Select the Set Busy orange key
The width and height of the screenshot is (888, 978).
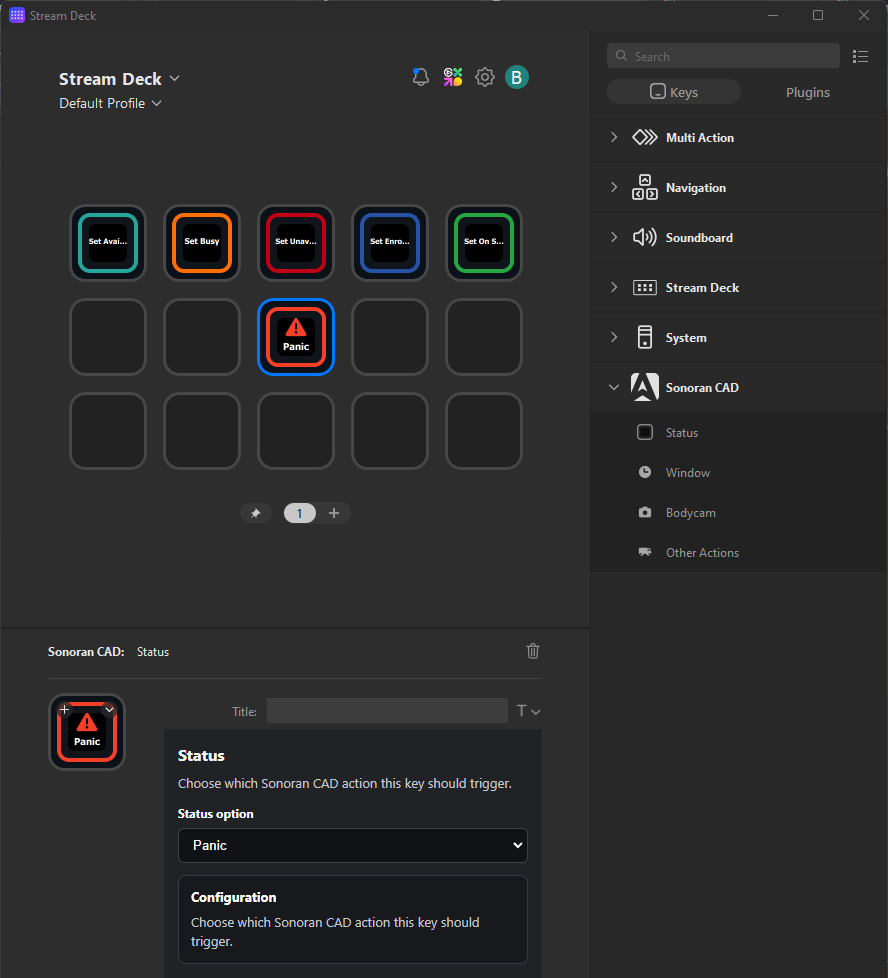click(202, 243)
